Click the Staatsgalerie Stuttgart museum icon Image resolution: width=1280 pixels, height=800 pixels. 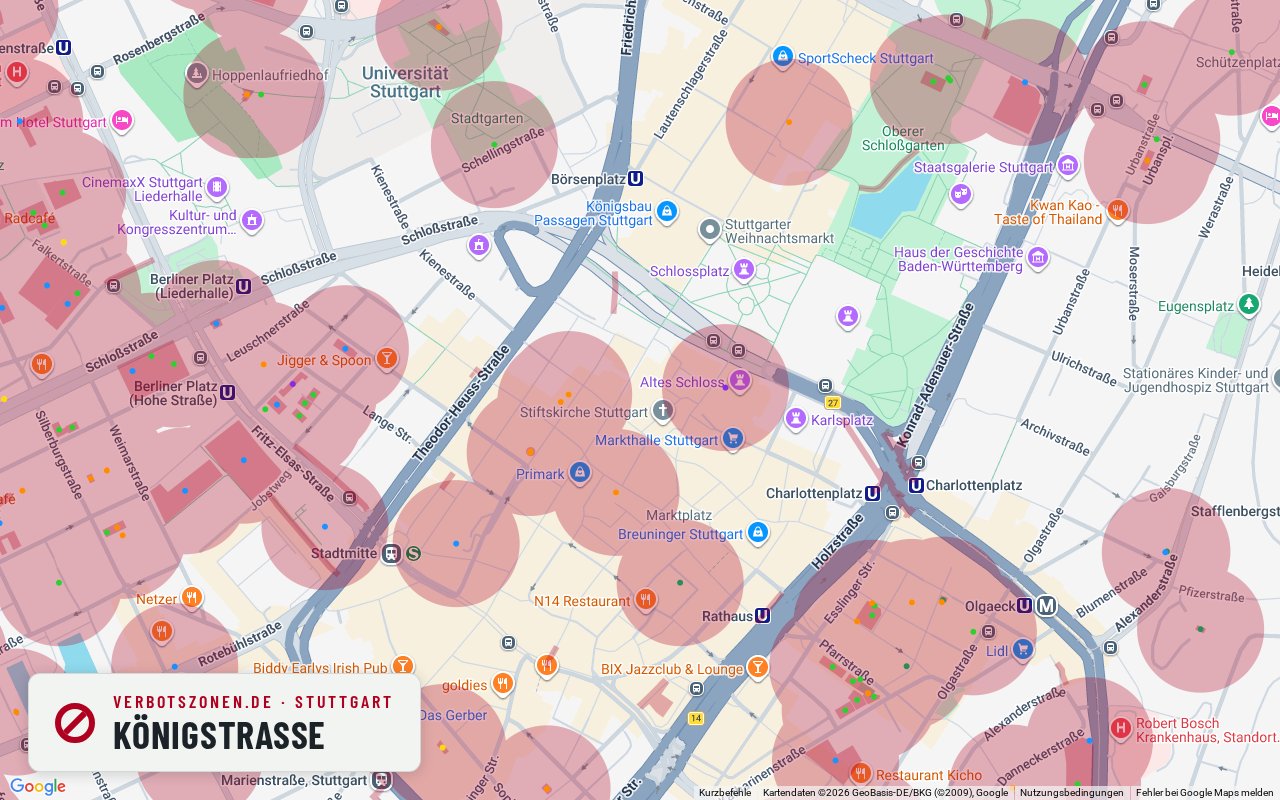(1068, 166)
